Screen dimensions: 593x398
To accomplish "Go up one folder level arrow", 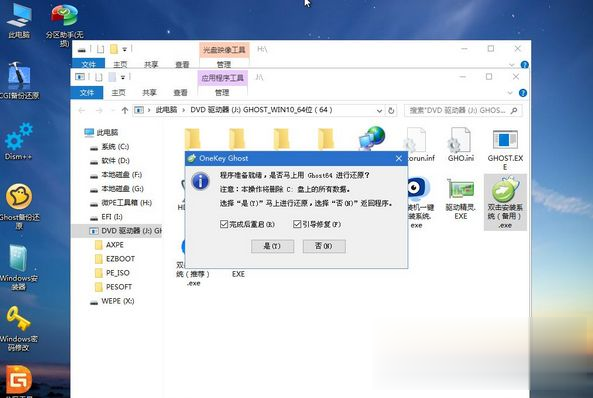I will (125, 110).
